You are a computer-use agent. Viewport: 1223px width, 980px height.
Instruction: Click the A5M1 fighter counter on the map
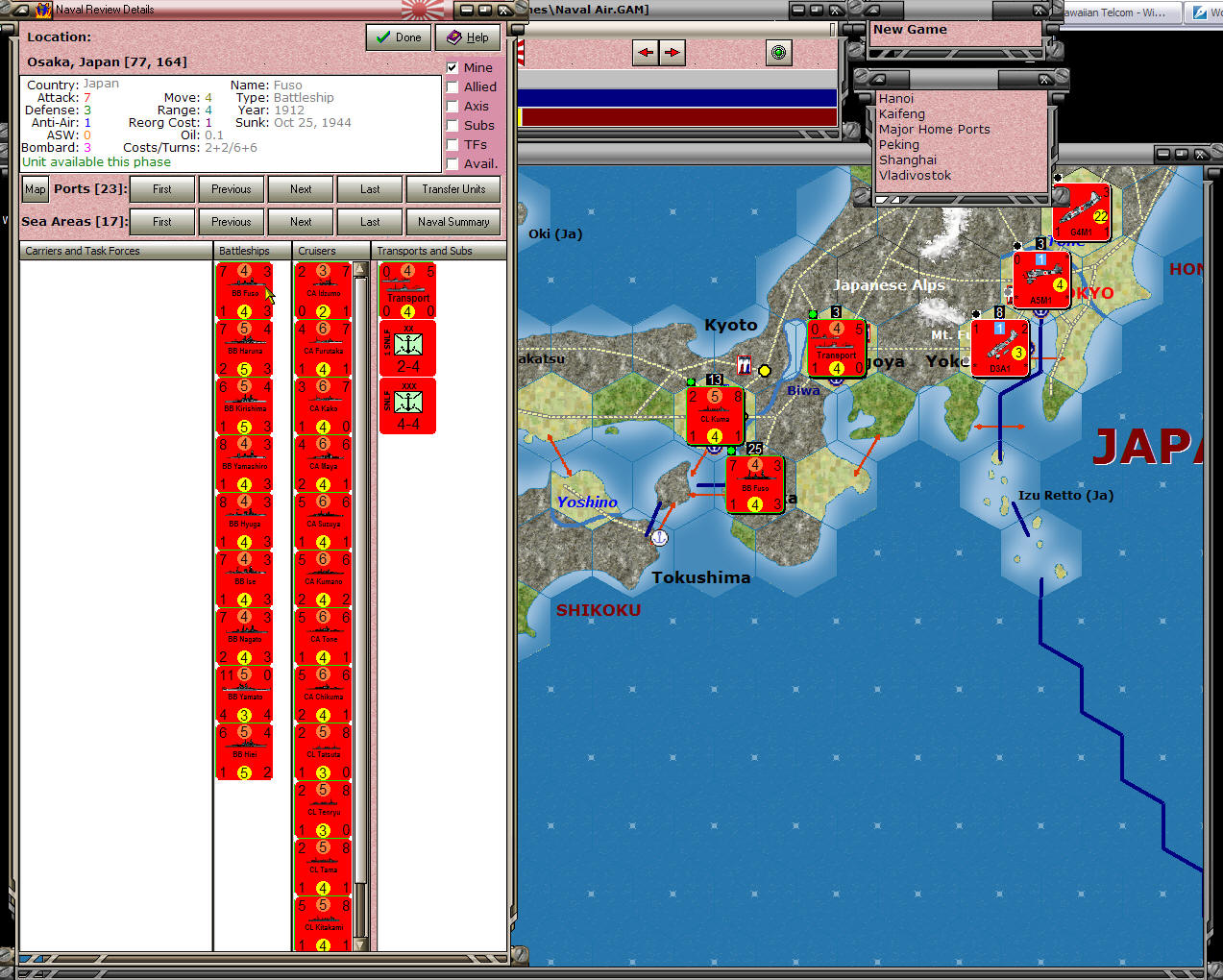(1041, 280)
